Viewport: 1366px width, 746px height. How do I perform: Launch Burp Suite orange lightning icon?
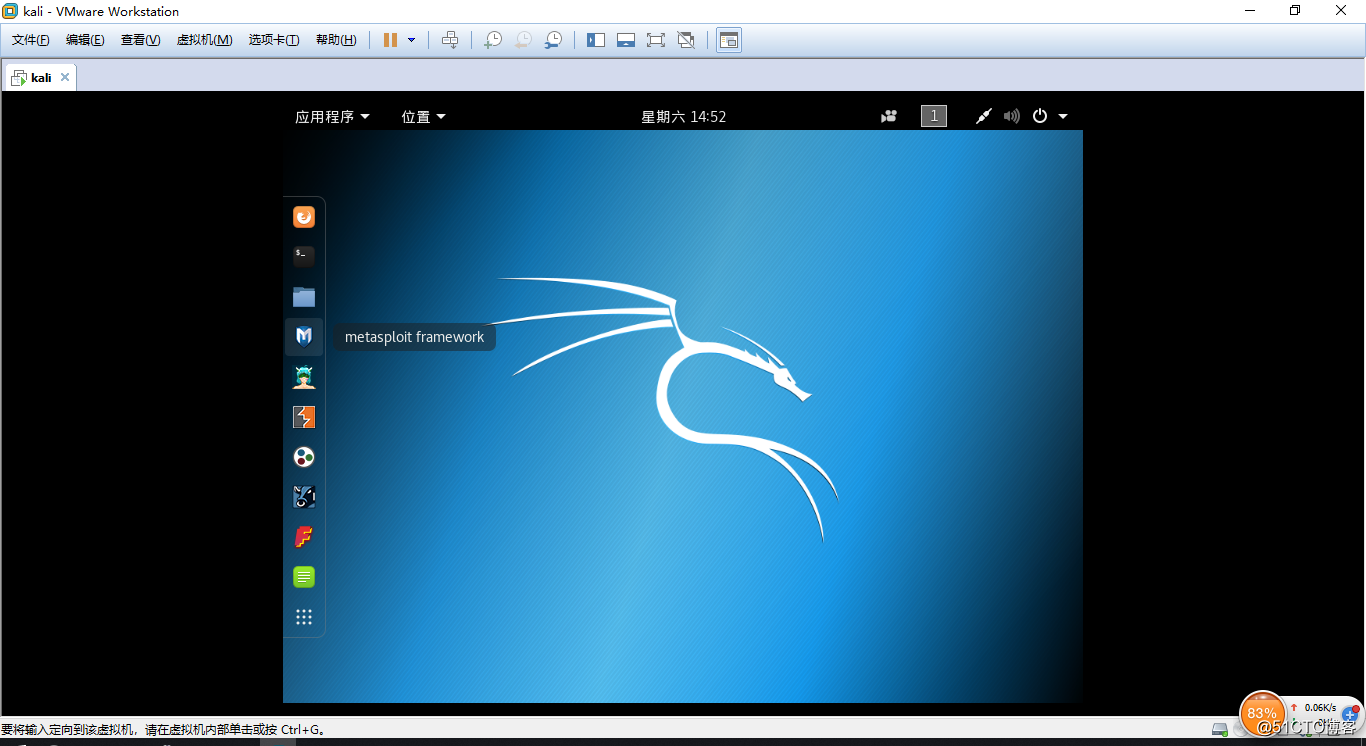click(304, 417)
